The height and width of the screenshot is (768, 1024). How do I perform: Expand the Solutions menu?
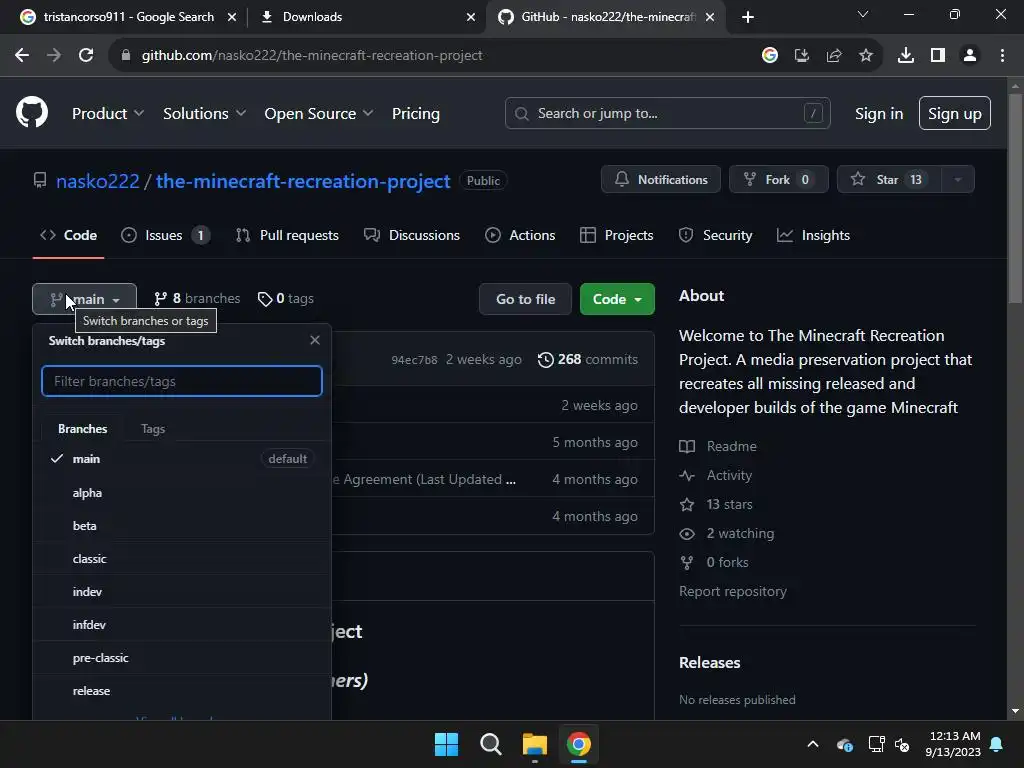point(204,114)
